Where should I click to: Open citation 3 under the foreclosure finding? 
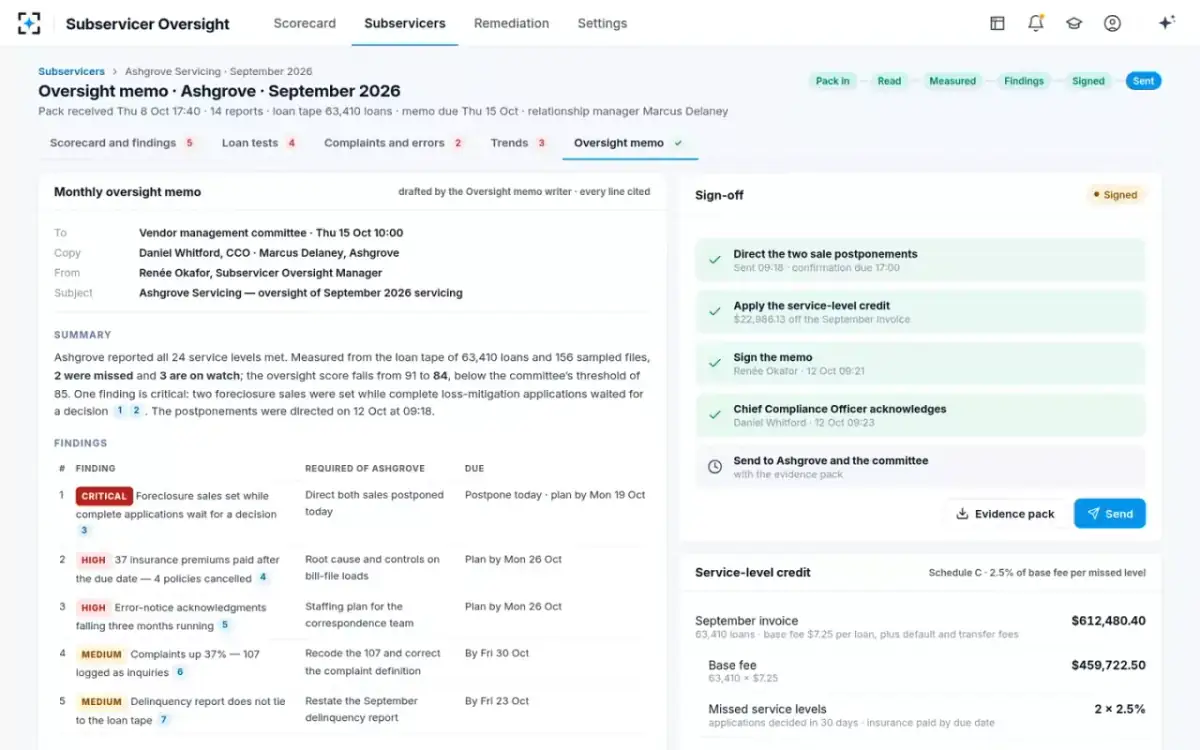click(84, 531)
